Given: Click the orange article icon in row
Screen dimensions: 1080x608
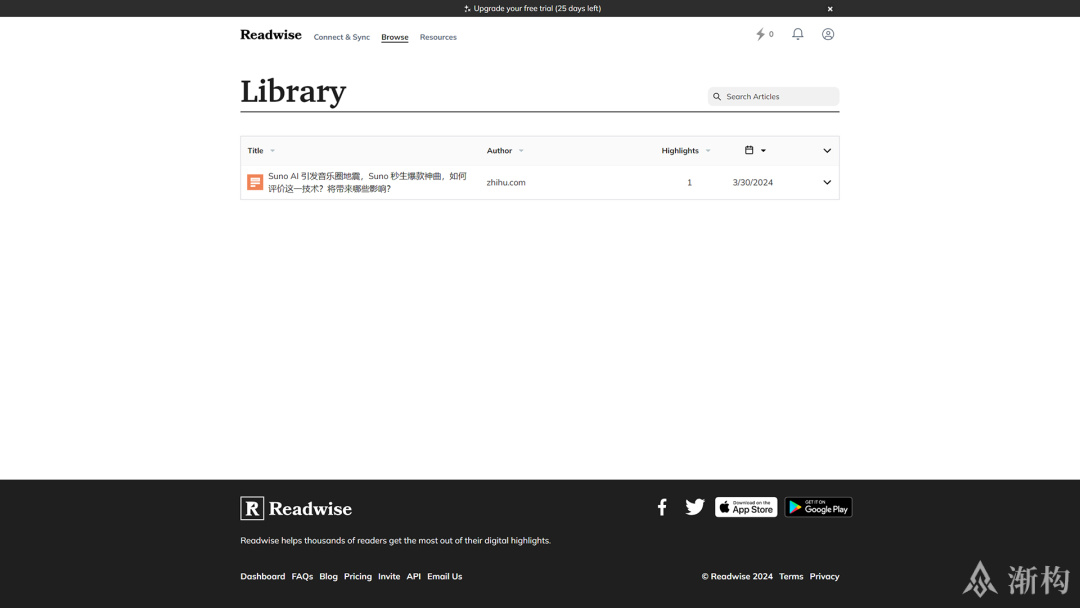Looking at the screenshot, I should 255,182.
